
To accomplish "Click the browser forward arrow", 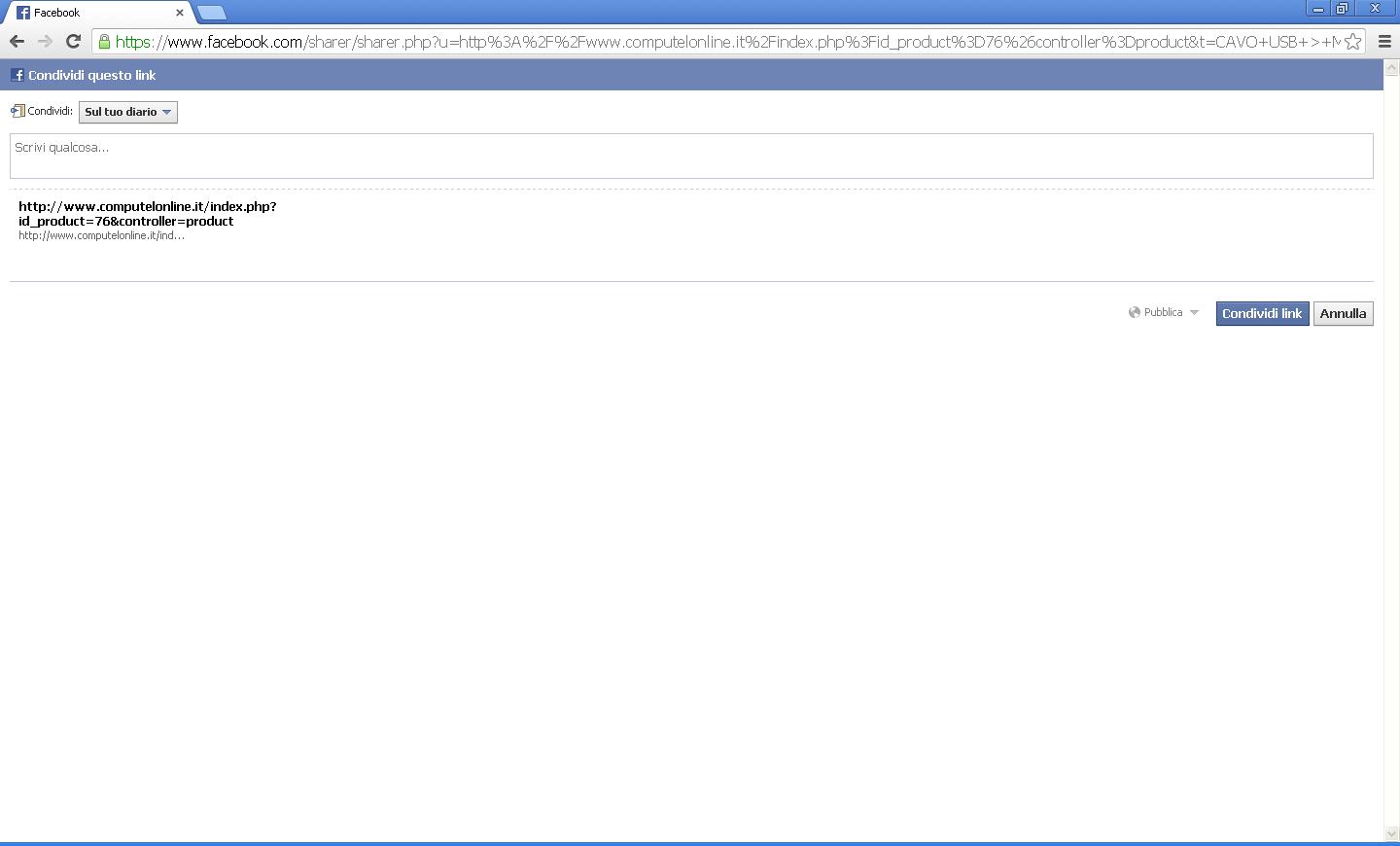I will click(x=45, y=42).
